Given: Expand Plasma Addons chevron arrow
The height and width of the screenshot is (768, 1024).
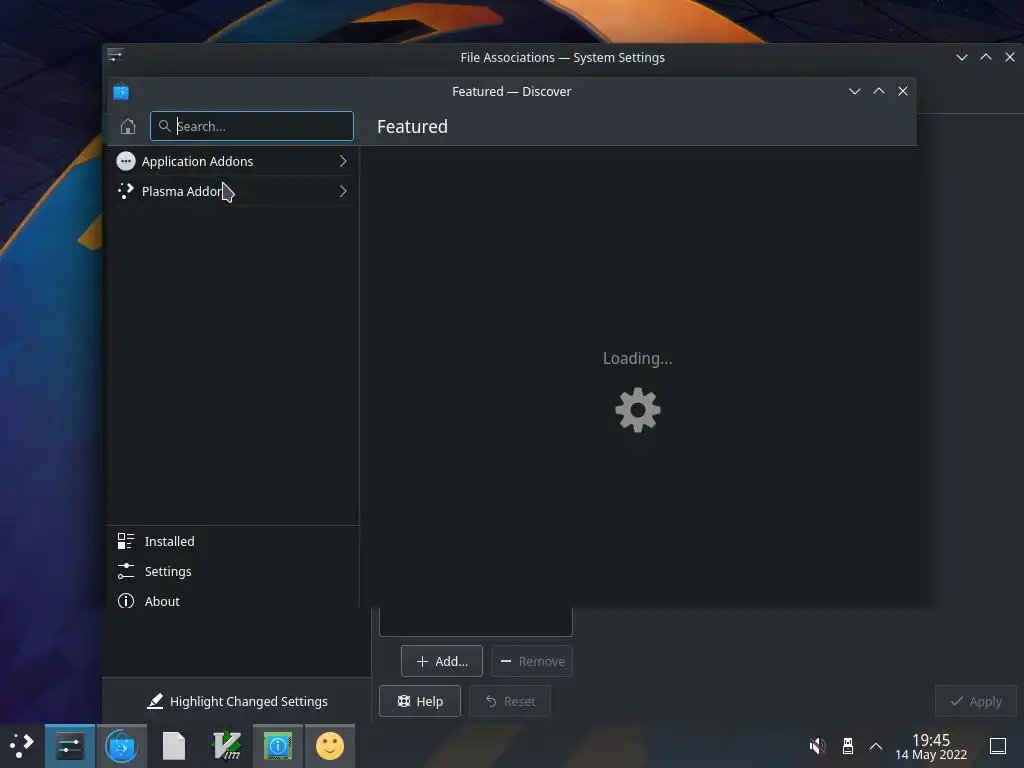Looking at the screenshot, I should pyautogui.click(x=343, y=191).
